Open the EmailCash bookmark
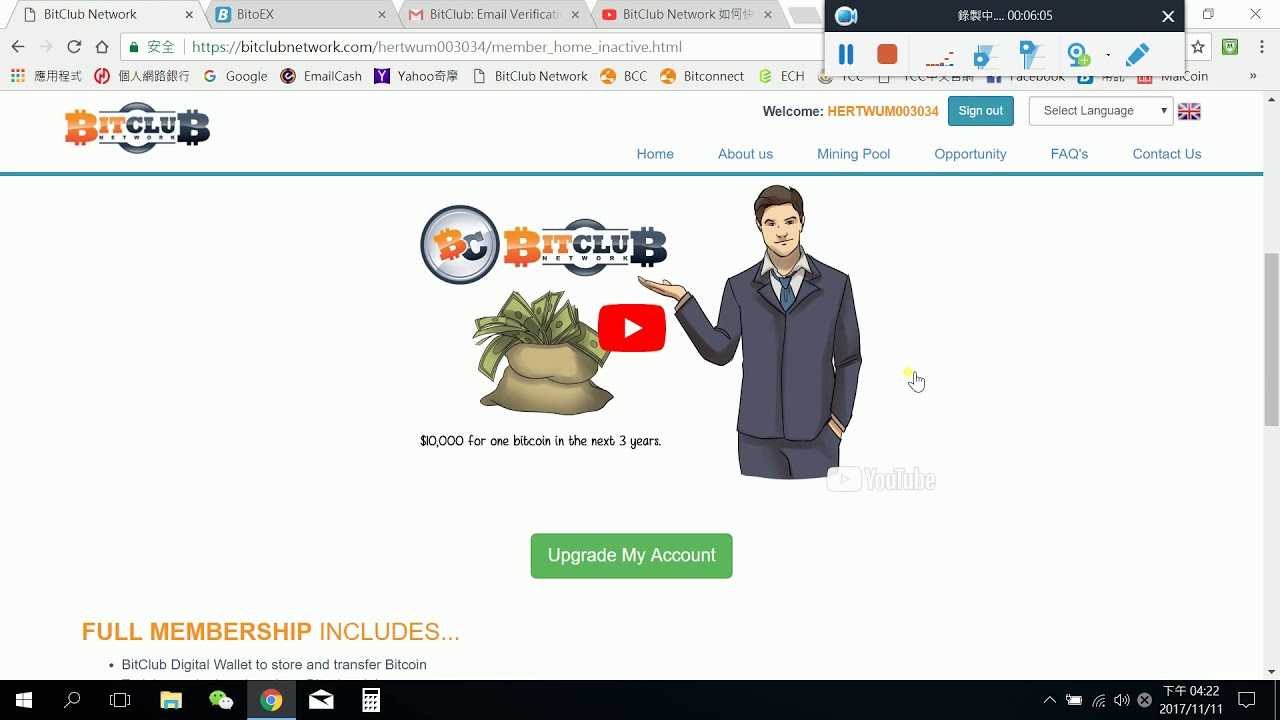The image size is (1280, 720). tap(321, 76)
